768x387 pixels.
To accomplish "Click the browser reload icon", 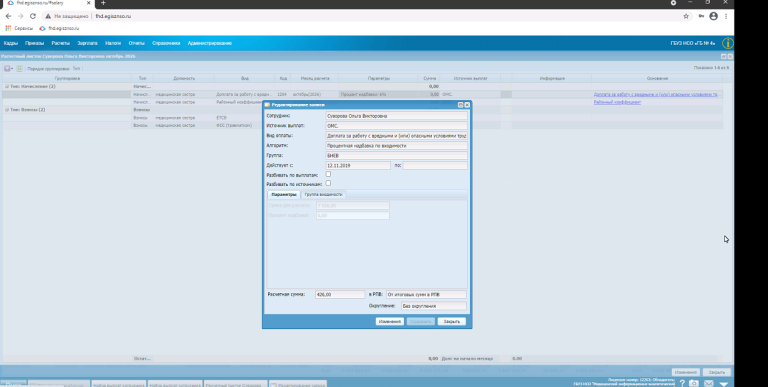I will (33, 16).
